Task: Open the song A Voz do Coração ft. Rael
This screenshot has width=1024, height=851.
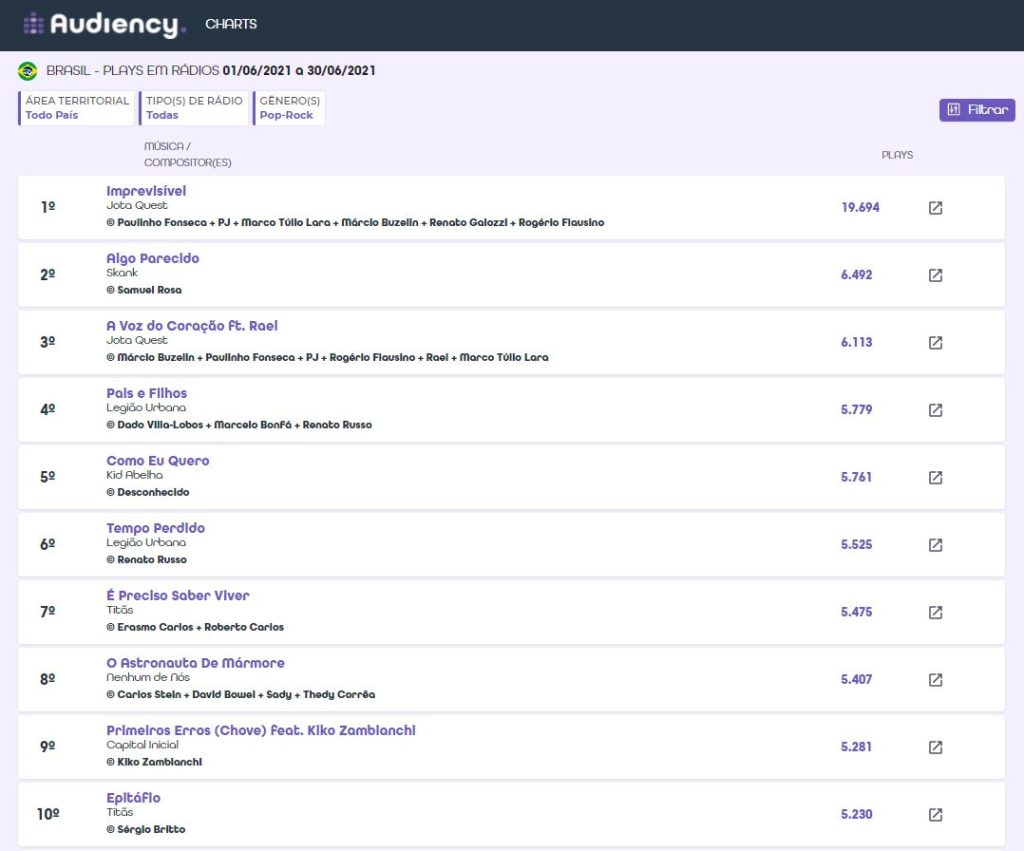Action: (x=192, y=325)
